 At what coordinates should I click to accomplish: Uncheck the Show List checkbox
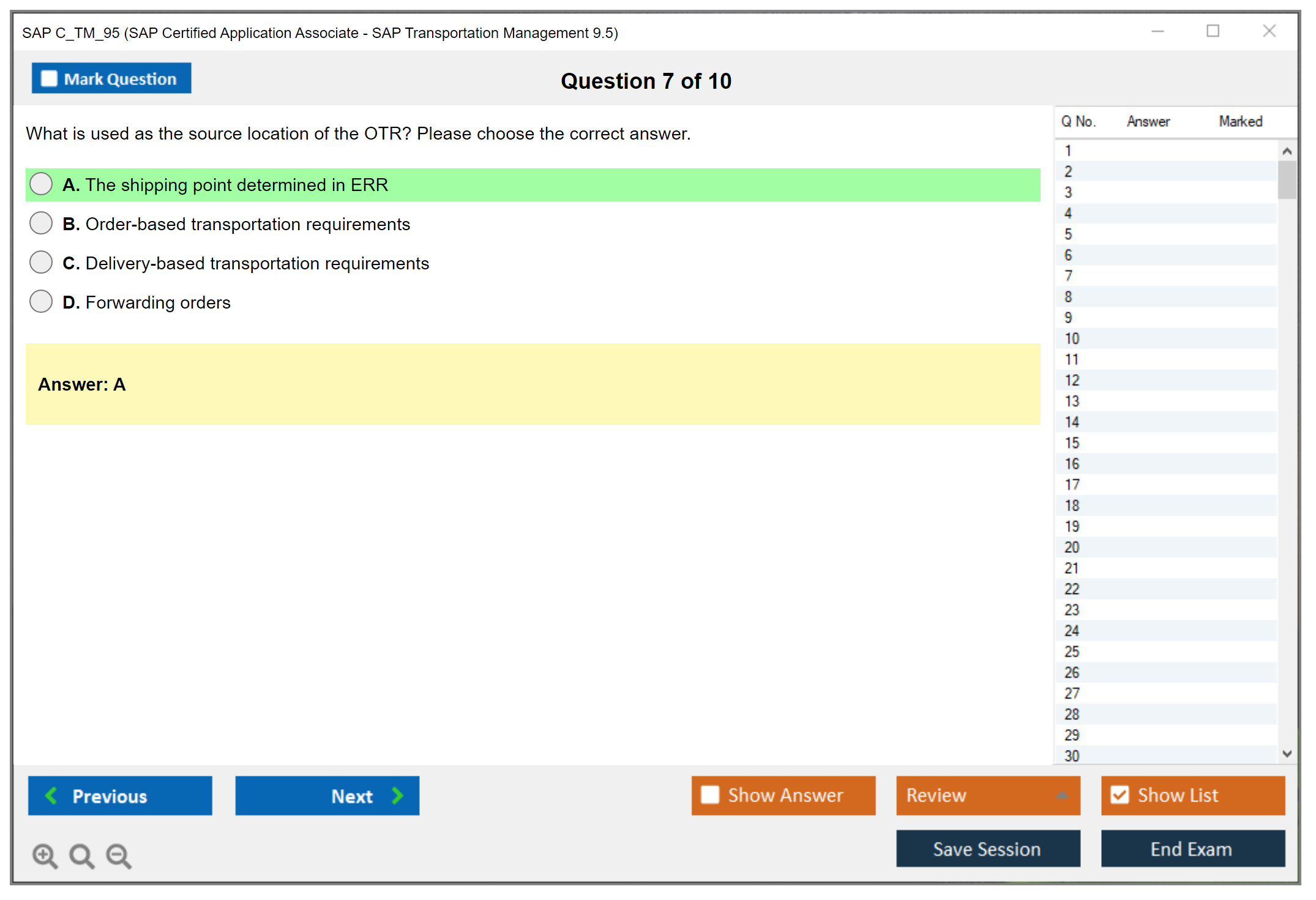pyautogui.click(x=1120, y=795)
